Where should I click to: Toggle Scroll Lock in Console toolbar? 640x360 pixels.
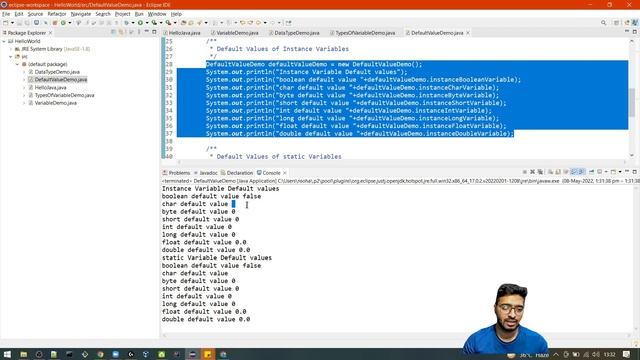558,172
